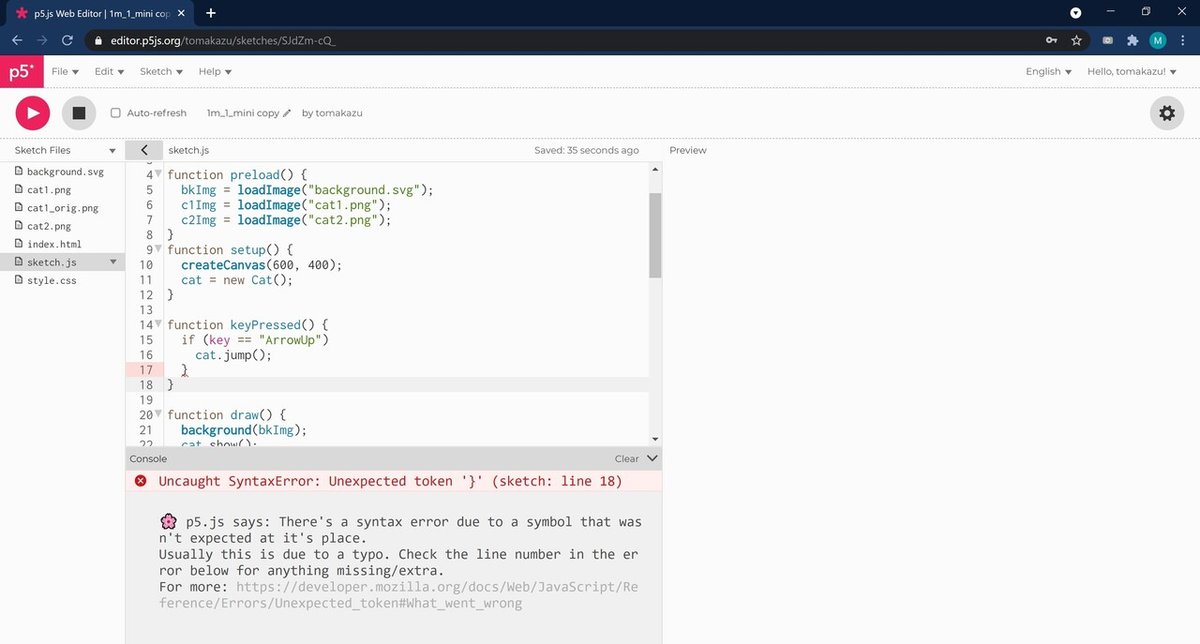Enable the Auto-refresh checkbox

point(116,113)
